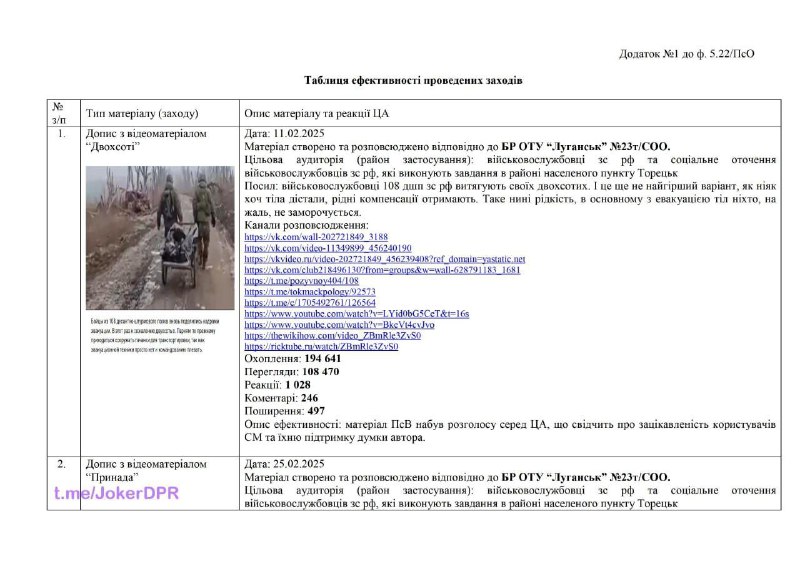The image size is (800, 566).
Task: Click the caption text under the thumbnail
Action: point(159,335)
